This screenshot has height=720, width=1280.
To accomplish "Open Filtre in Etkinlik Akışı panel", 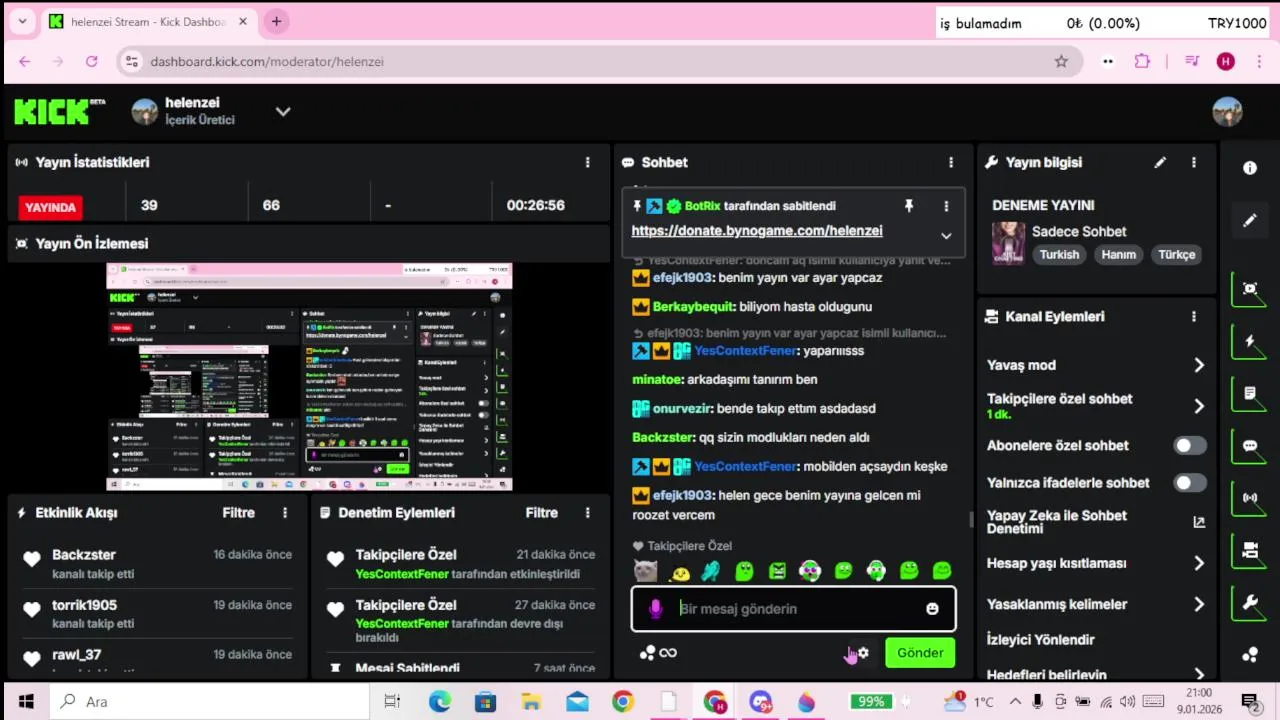I will point(238,513).
